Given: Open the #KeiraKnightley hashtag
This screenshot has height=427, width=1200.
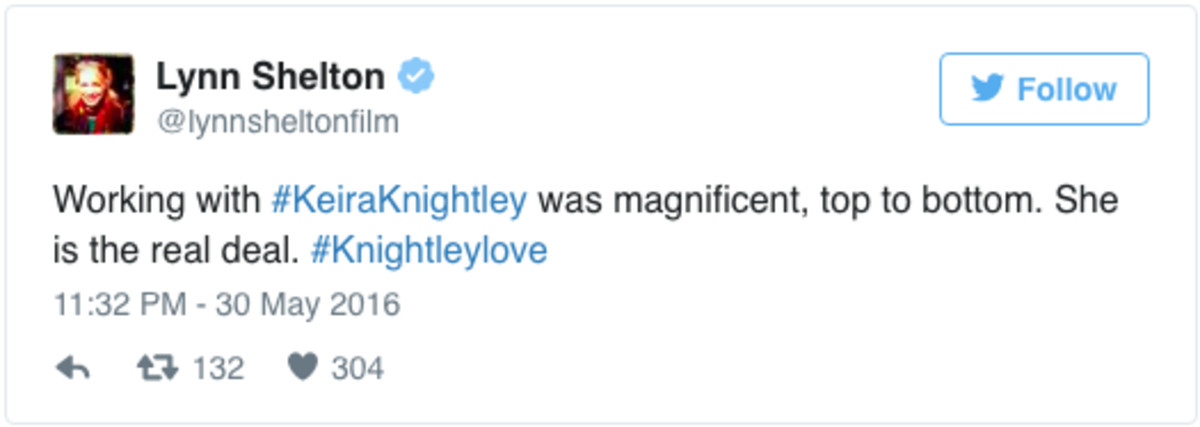Looking at the screenshot, I should pyautogui.click(x=399, y=200).
